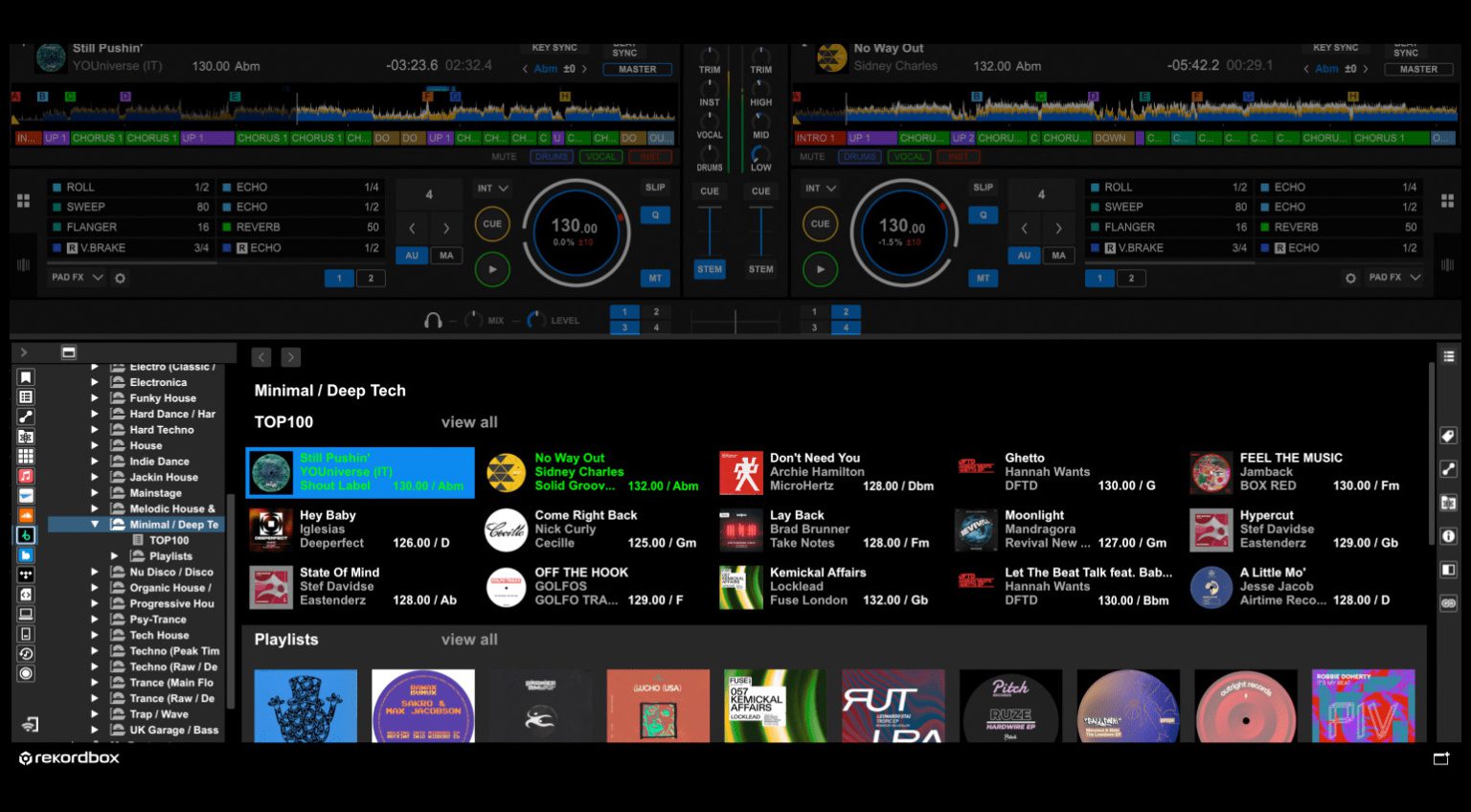Enable SLIP mode on the right deck
Image resolution: width=1471 pixels, height=812 pixels.
(x=982, y=186)
